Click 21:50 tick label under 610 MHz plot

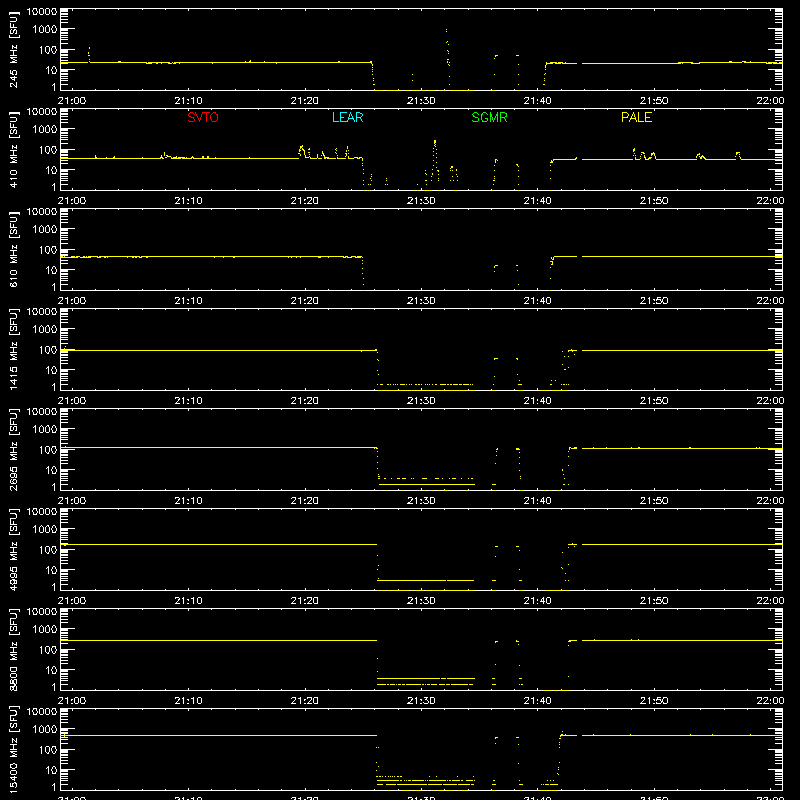(x=654, y=301)
